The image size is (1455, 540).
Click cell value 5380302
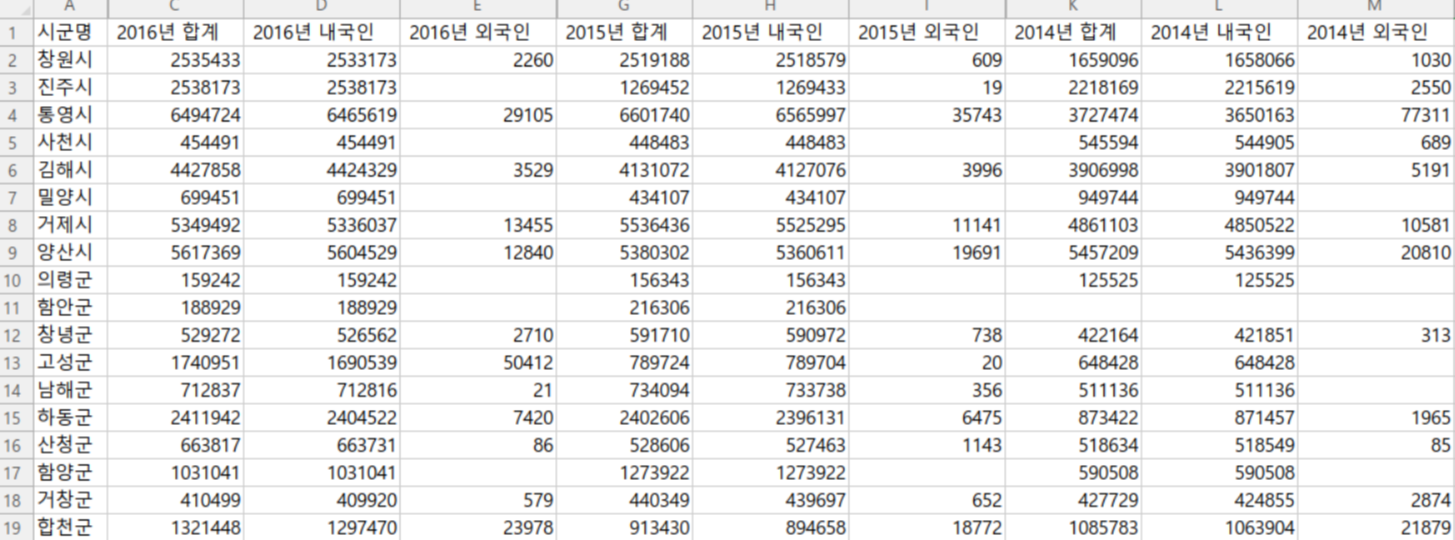pos(625,252)
